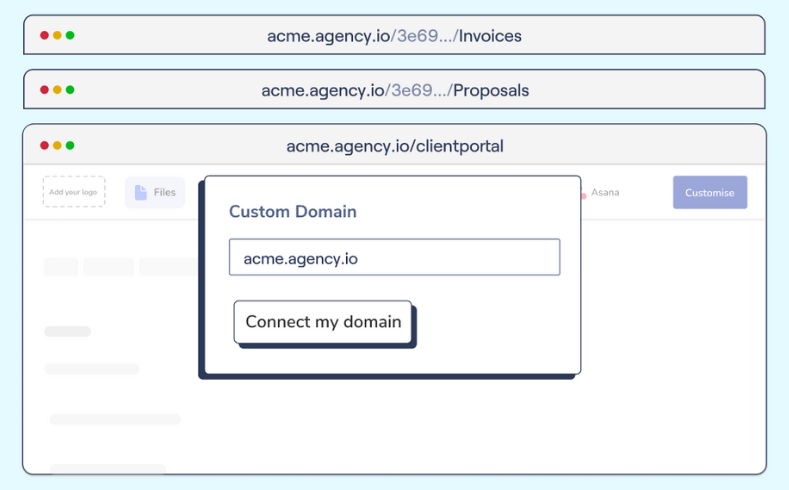Image resolution: width=789 pixels, height=490 pixels.
Task: Close the clientportal browser window
Action: (44, 145)
